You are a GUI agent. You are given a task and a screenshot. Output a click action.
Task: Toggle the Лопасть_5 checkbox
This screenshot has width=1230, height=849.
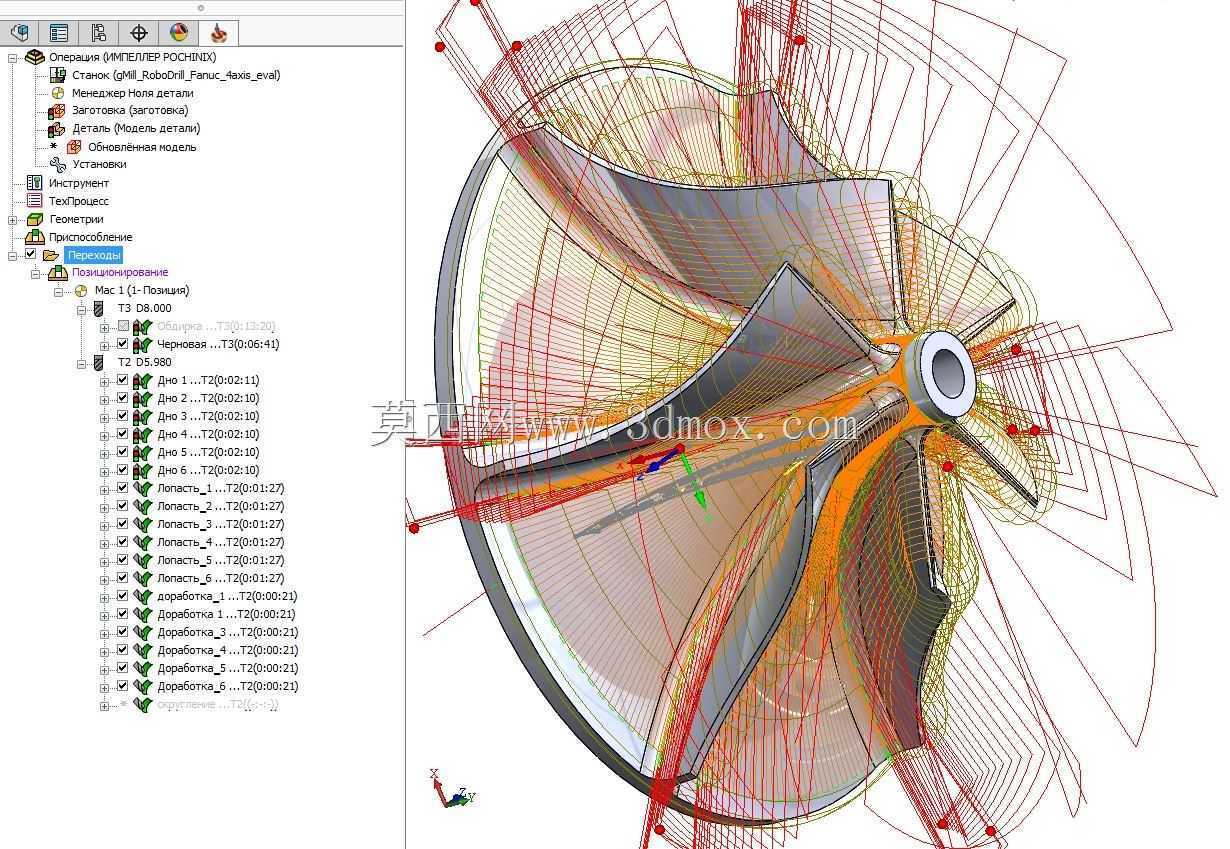click(x=123, y=560)
